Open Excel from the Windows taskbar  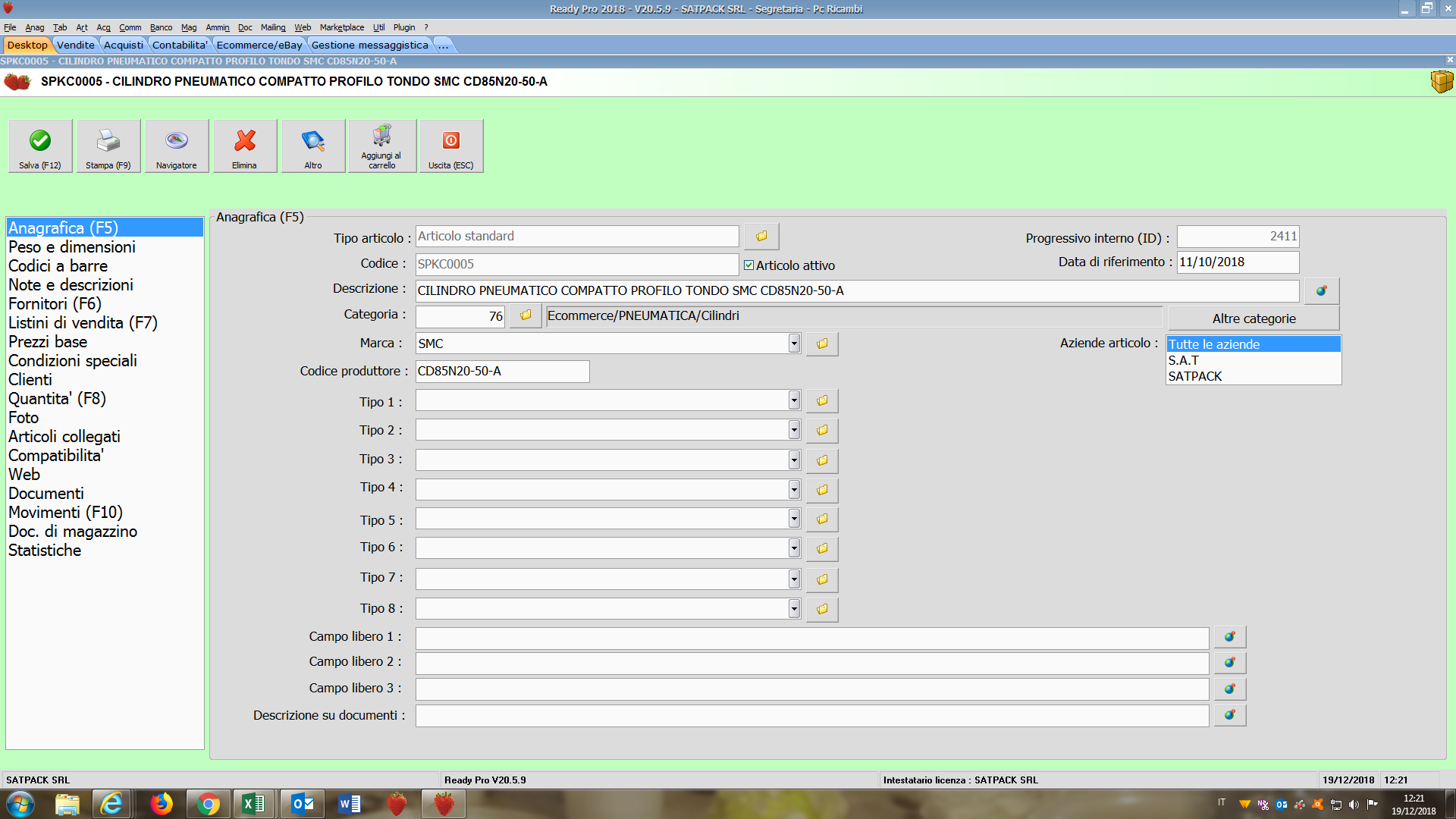pyautogui.click(x=254, y=804)
